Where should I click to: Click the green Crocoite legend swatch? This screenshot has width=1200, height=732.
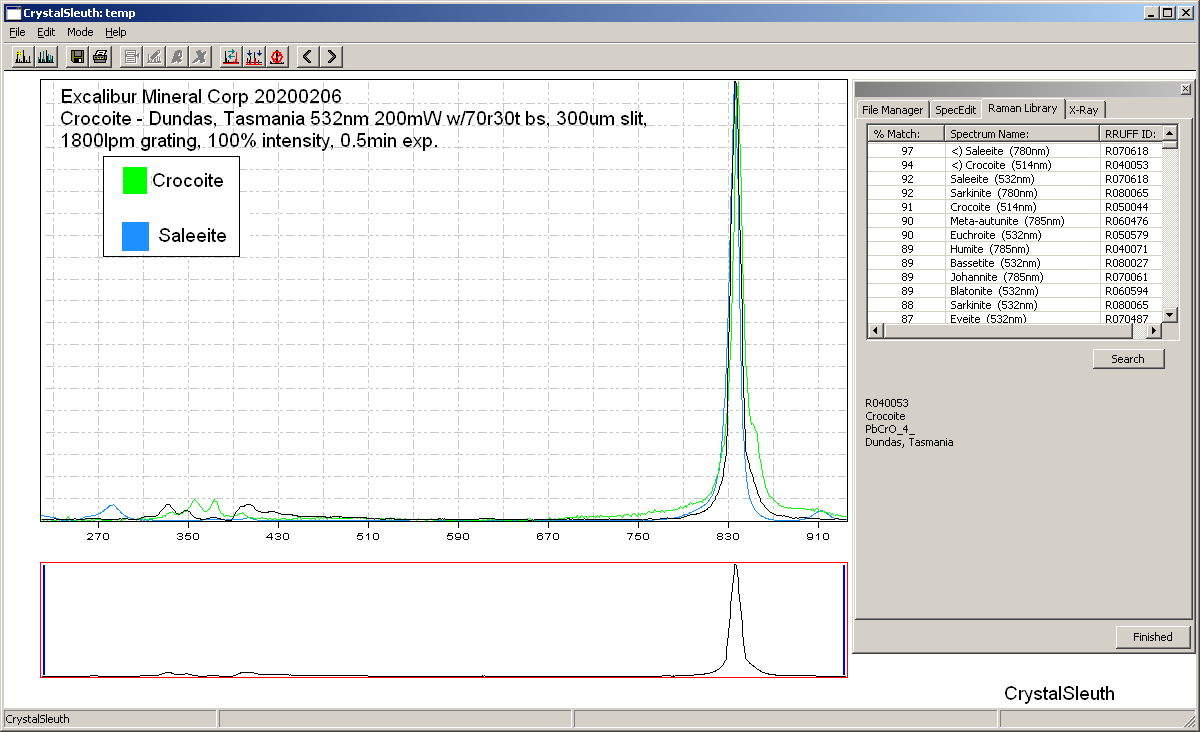tap(135, 181)
